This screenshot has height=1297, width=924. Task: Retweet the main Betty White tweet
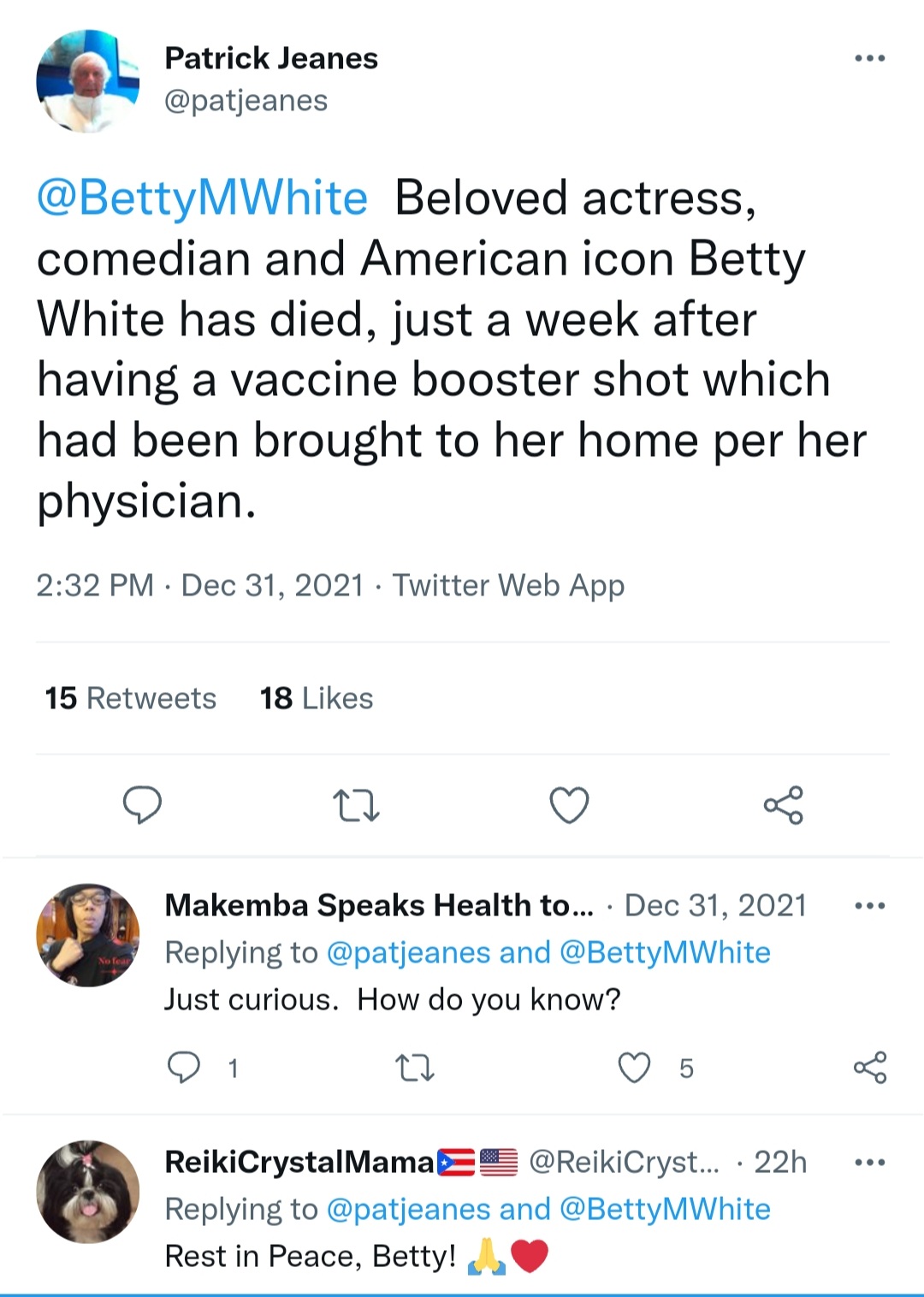(x=356, y=805)
